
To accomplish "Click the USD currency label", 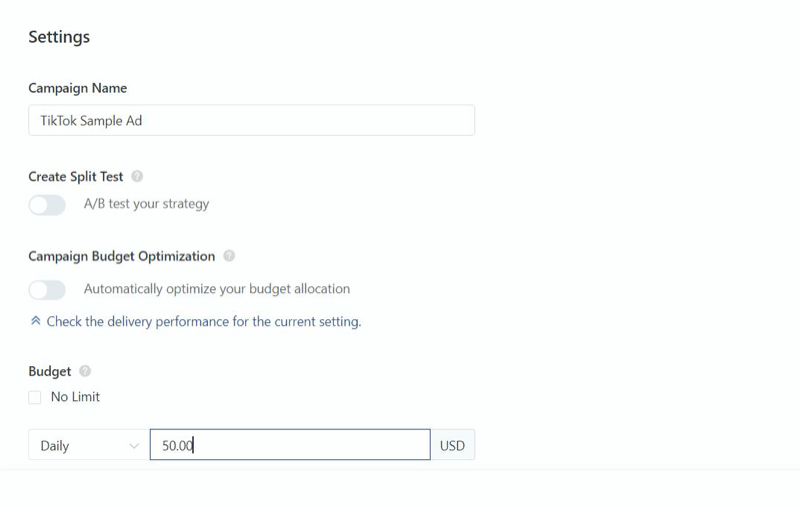I will [x=453, y=445].
